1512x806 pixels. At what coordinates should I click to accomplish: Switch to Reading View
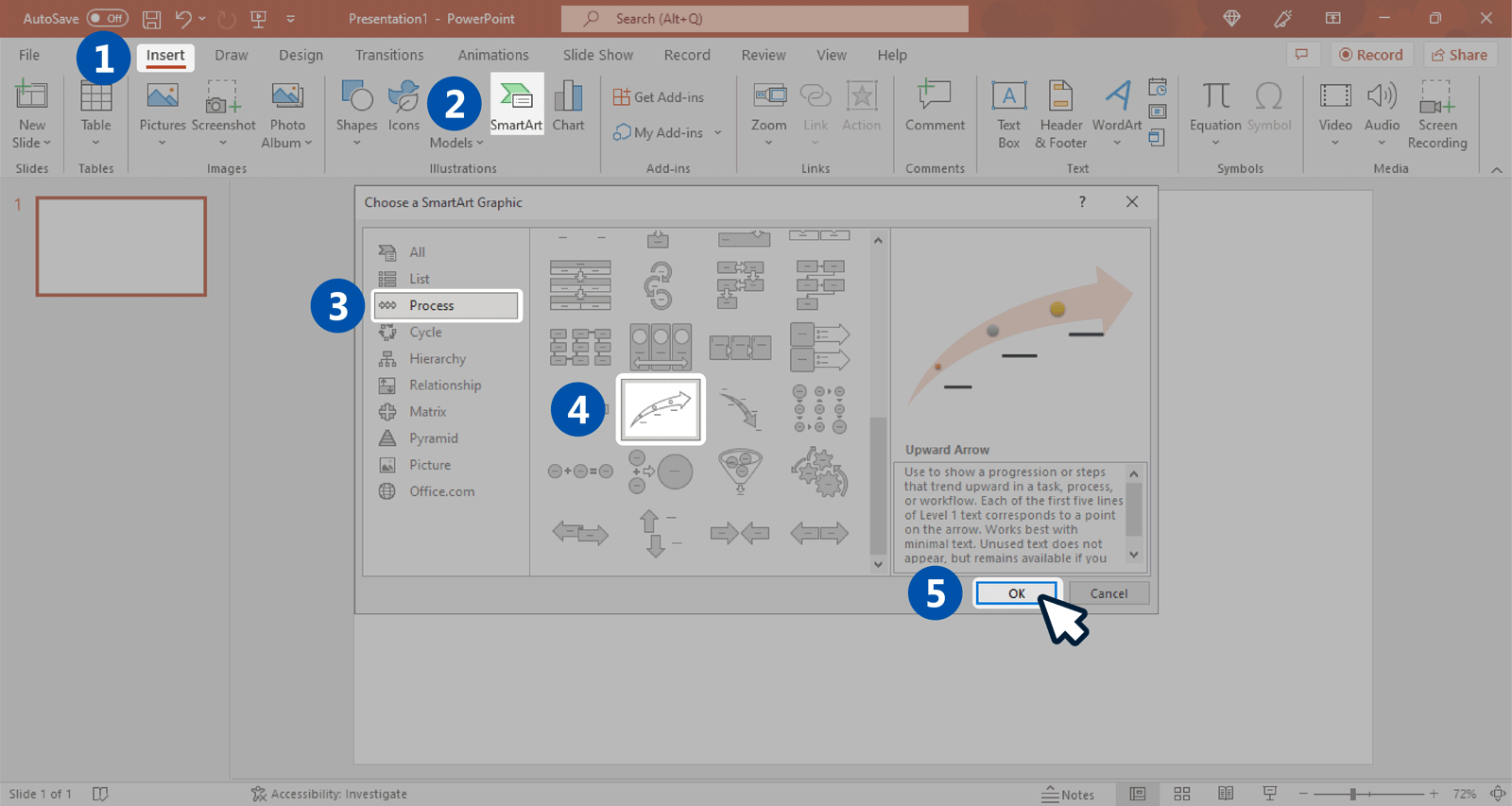point(1226,794)
